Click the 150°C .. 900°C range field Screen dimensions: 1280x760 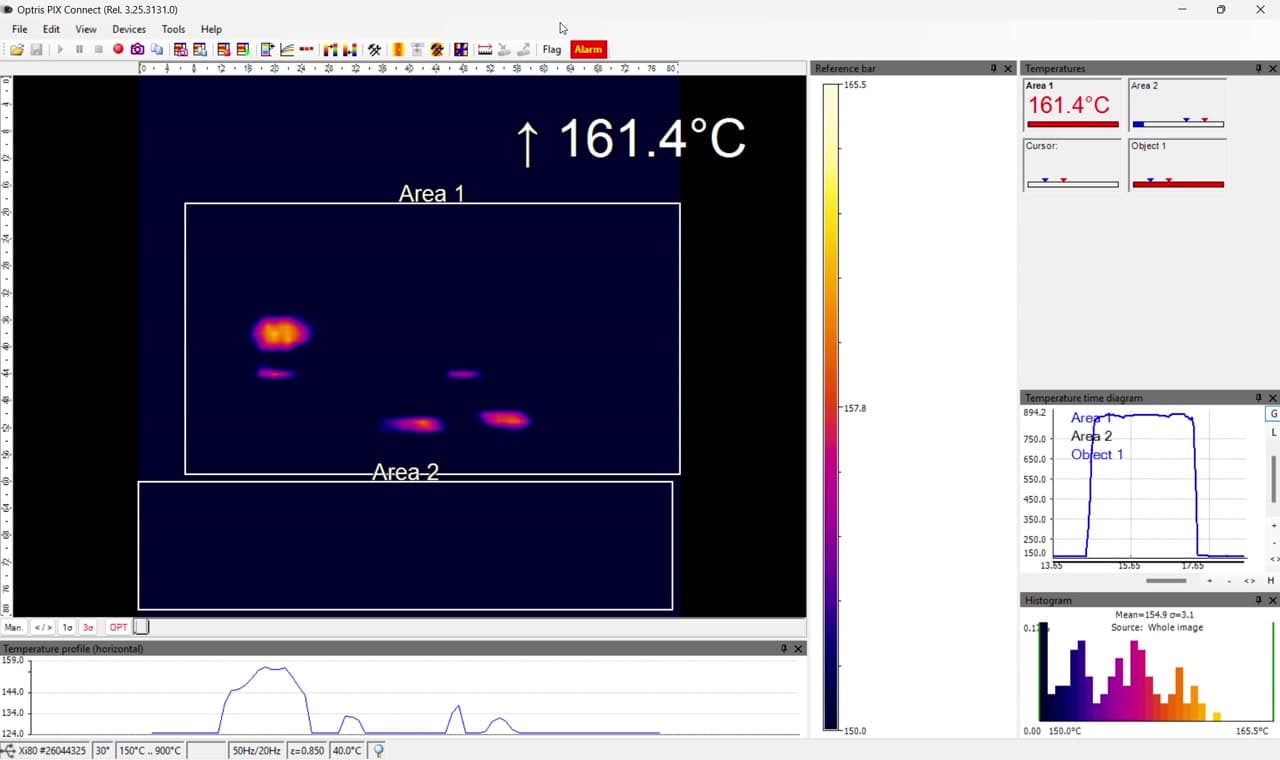click(150, 750)
